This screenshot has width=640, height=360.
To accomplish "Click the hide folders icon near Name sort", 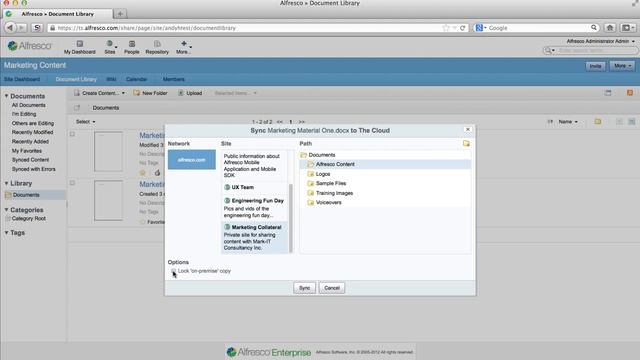I will click(x=598, y=122).
